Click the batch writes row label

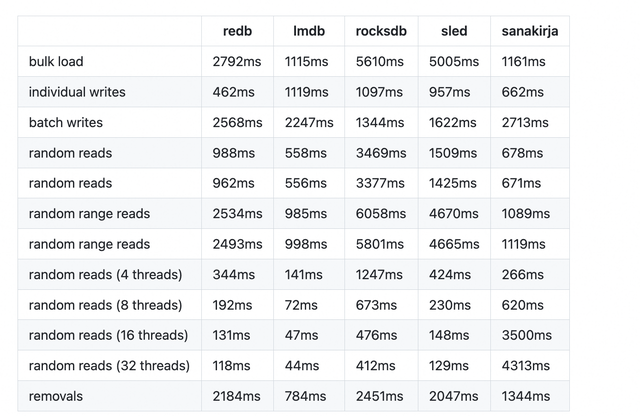pyautogui.click(x=66, y=122)
